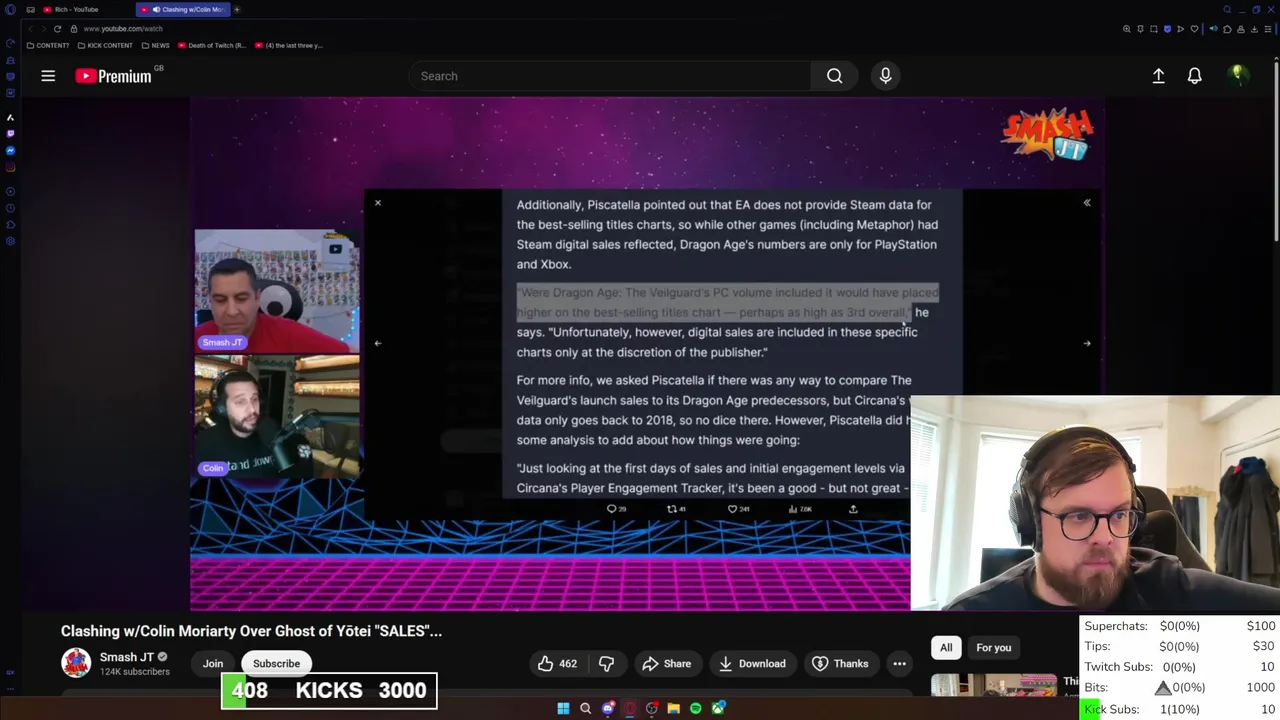The height and width of the screenshot is (720, 1280).
Task: Open browser downloads icon
Action: (x=1254, y=29)
